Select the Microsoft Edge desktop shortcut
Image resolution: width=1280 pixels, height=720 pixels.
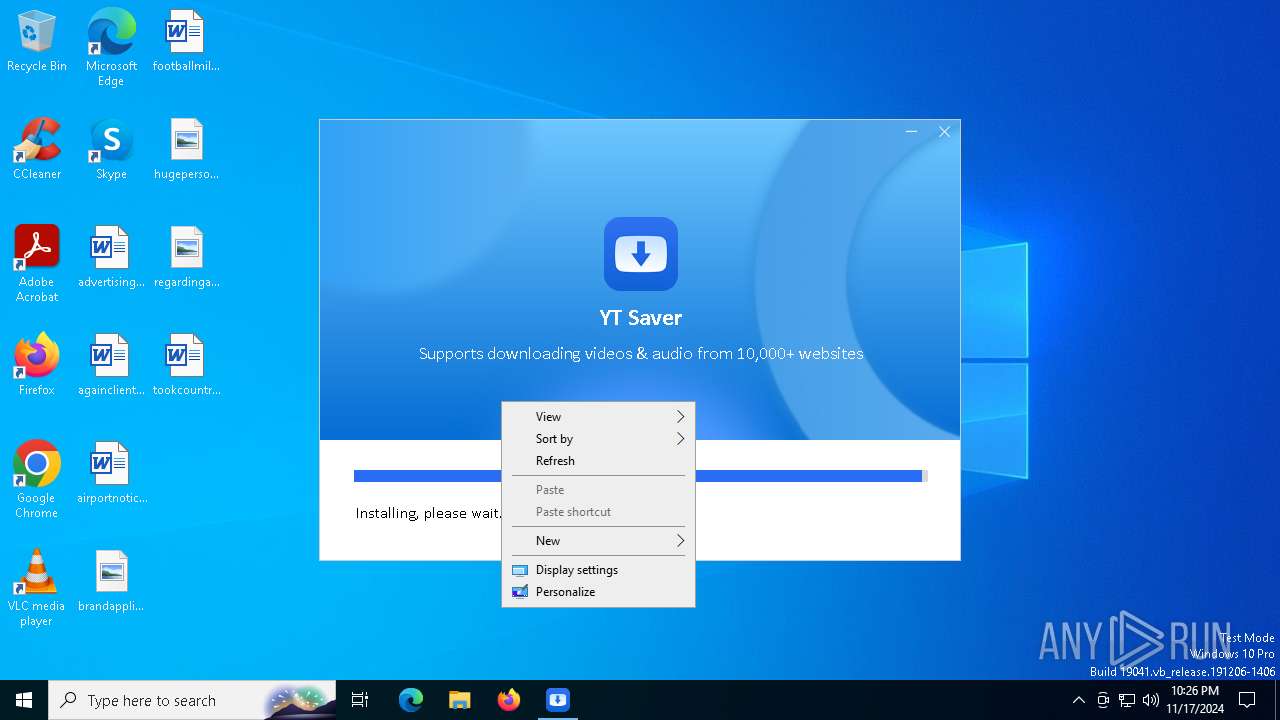pos(111,48)
